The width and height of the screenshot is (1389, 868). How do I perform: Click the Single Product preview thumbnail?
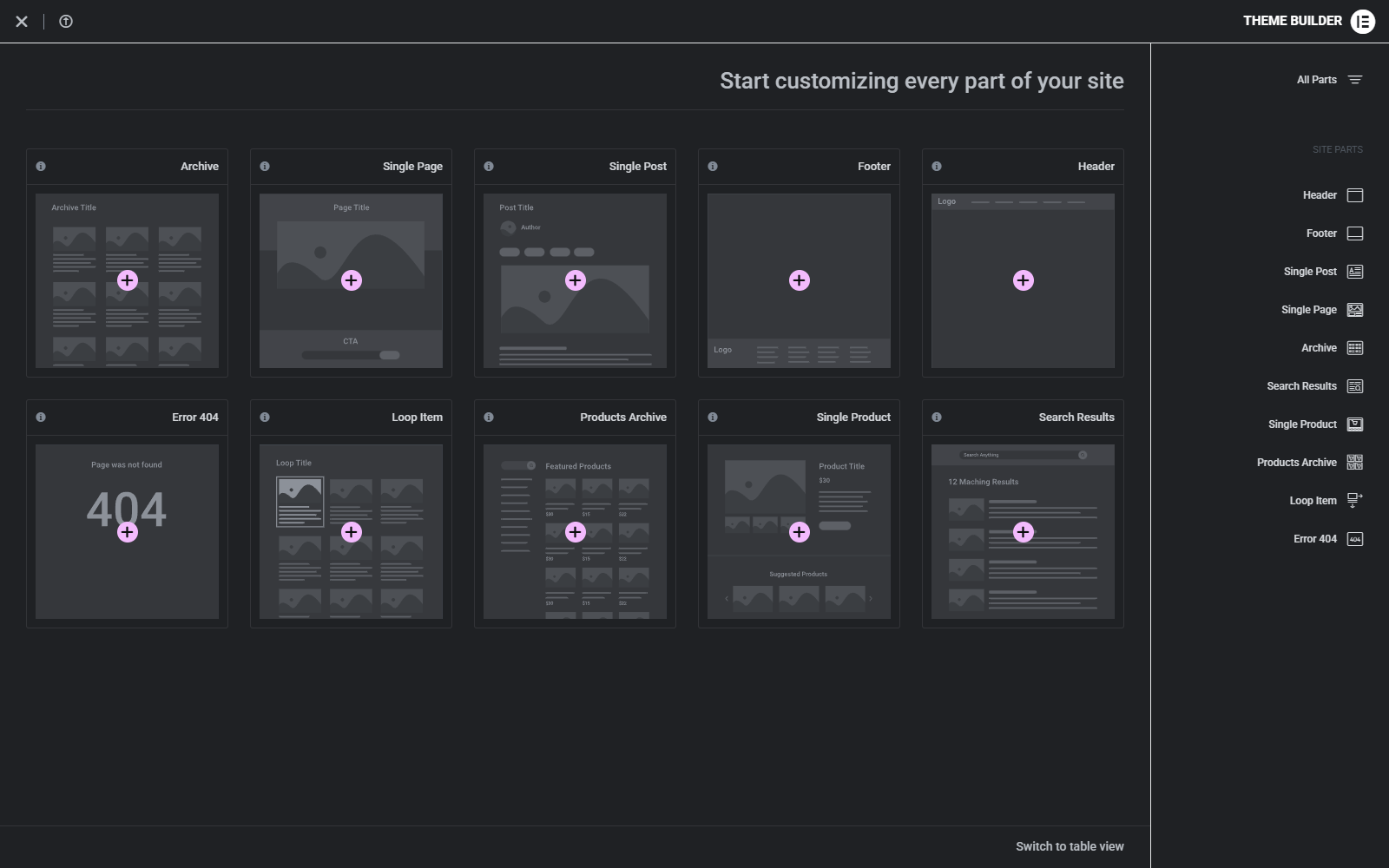pos(800,532)
